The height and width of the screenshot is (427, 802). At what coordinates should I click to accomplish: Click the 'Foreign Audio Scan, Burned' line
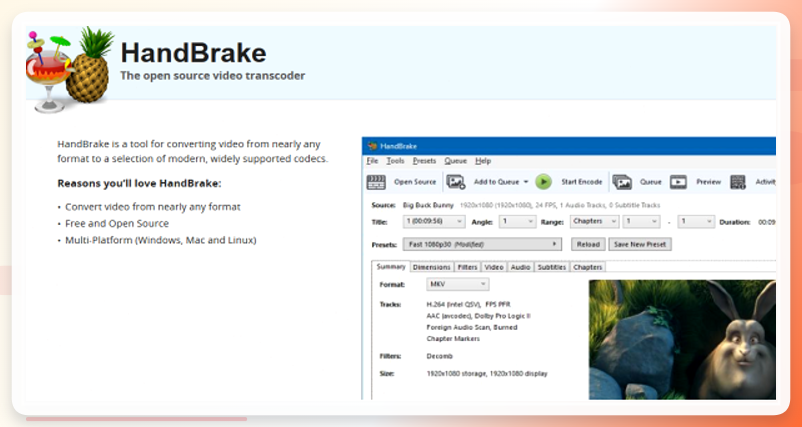click(x=472, y=327)
